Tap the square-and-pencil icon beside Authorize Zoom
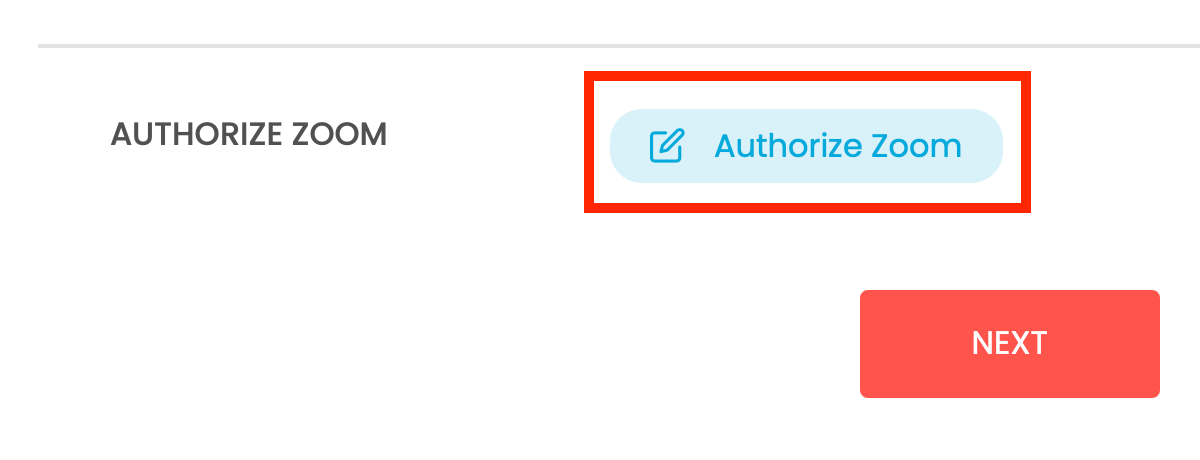 [x=666, y=146]
